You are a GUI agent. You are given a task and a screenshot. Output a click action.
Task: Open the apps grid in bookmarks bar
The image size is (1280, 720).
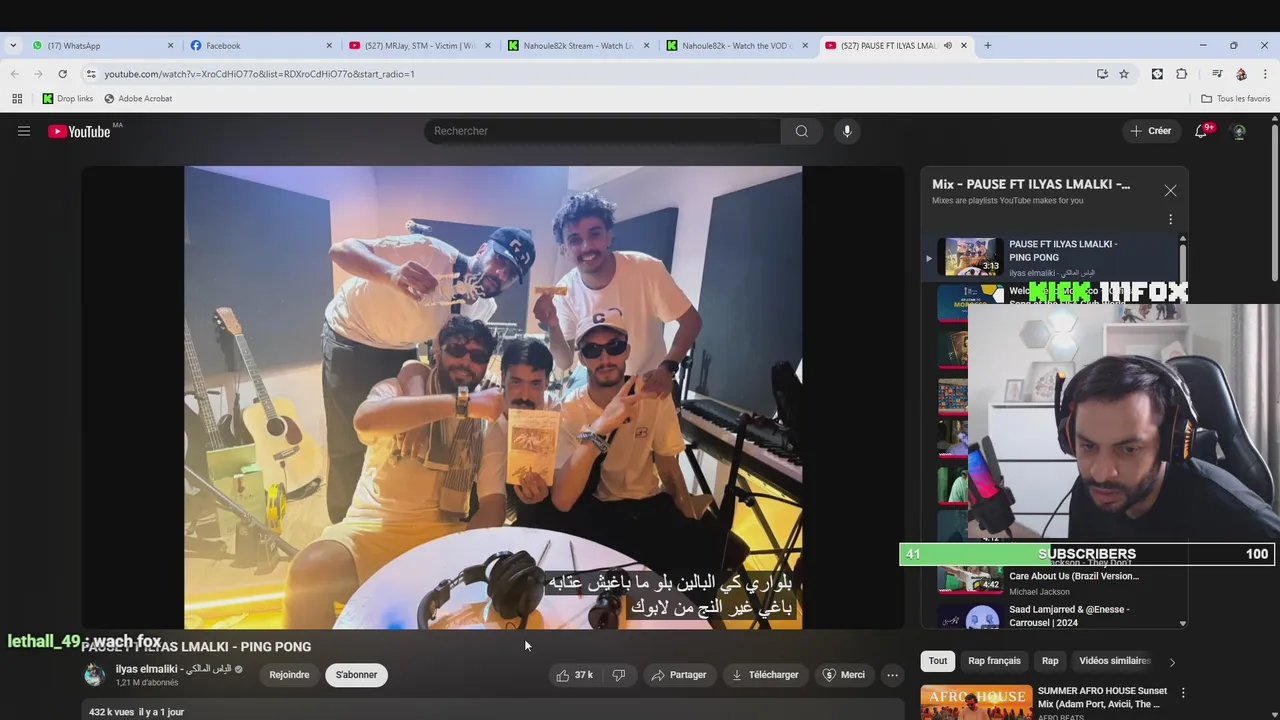[x=17, y=99]
